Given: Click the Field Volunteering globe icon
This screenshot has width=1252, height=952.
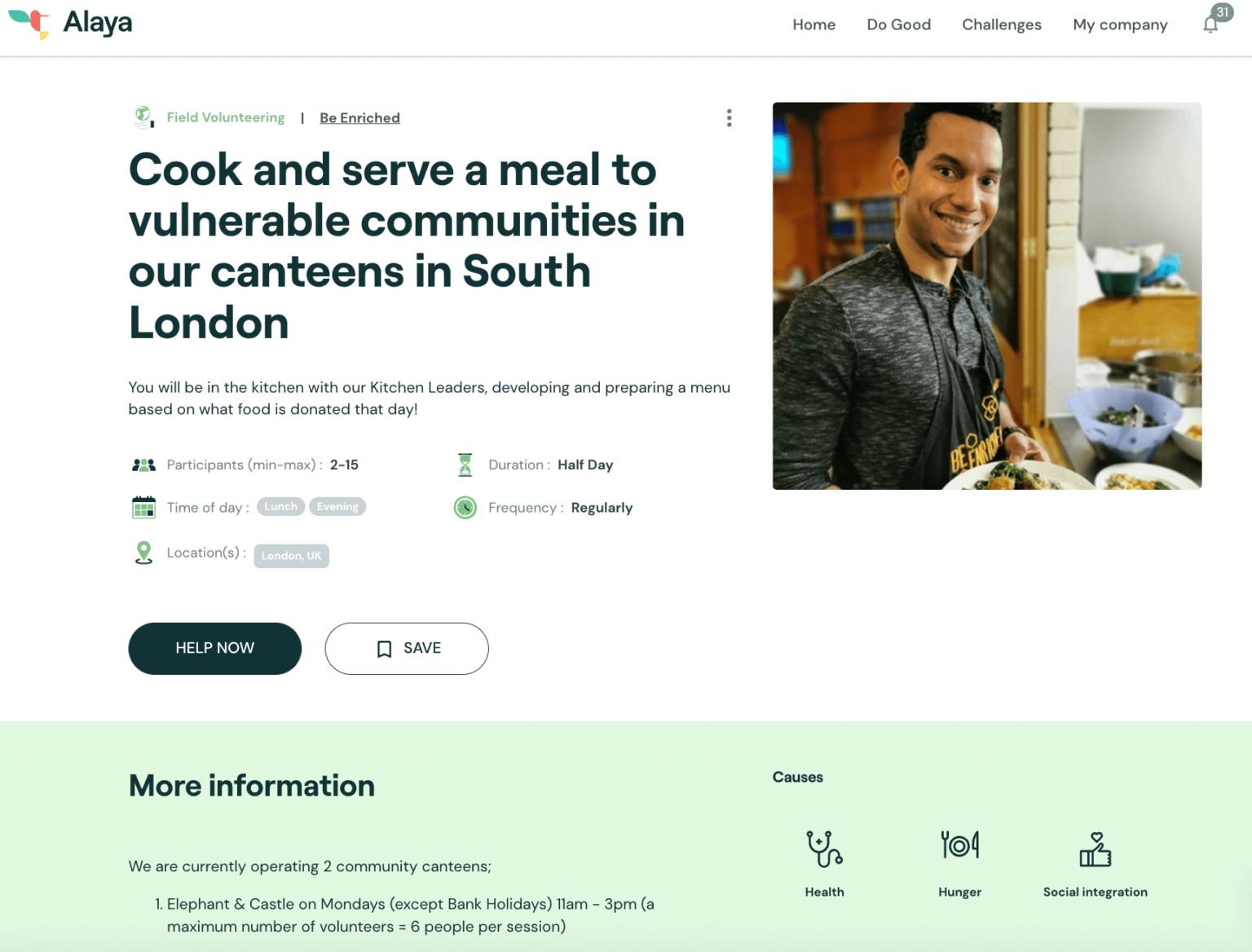Looking at the screenshot, I should point(144,117).
